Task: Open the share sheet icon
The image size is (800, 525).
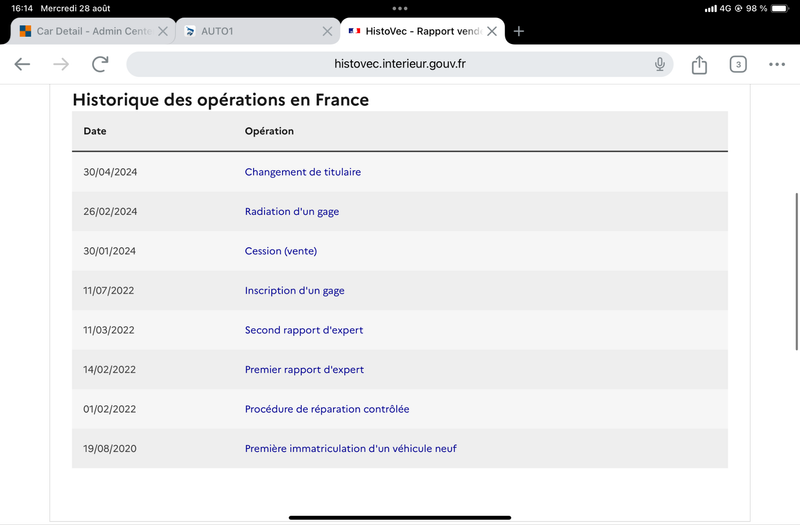Action: (x=699, y=65)
